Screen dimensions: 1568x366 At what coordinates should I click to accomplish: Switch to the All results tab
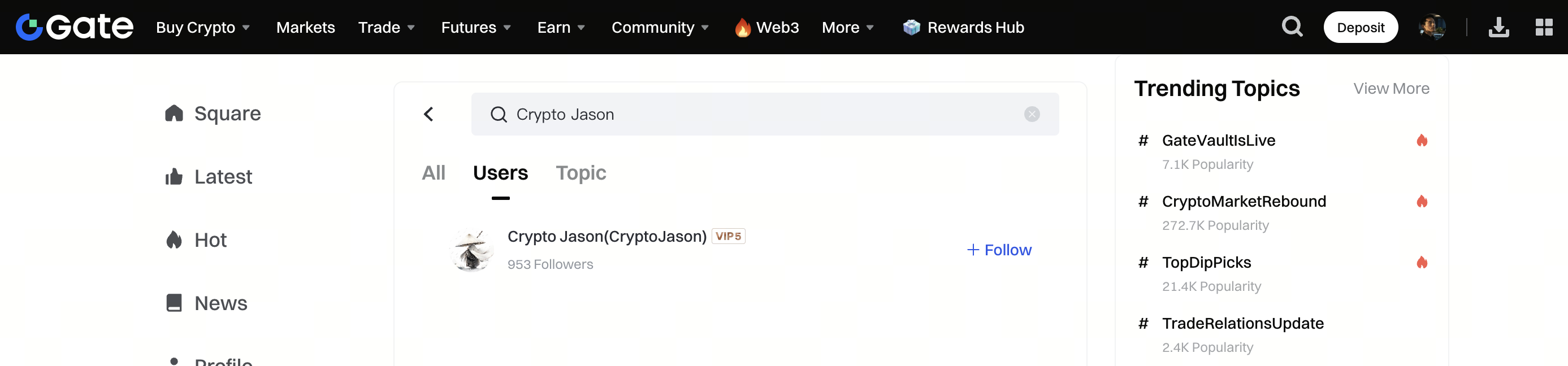[434, 173]
